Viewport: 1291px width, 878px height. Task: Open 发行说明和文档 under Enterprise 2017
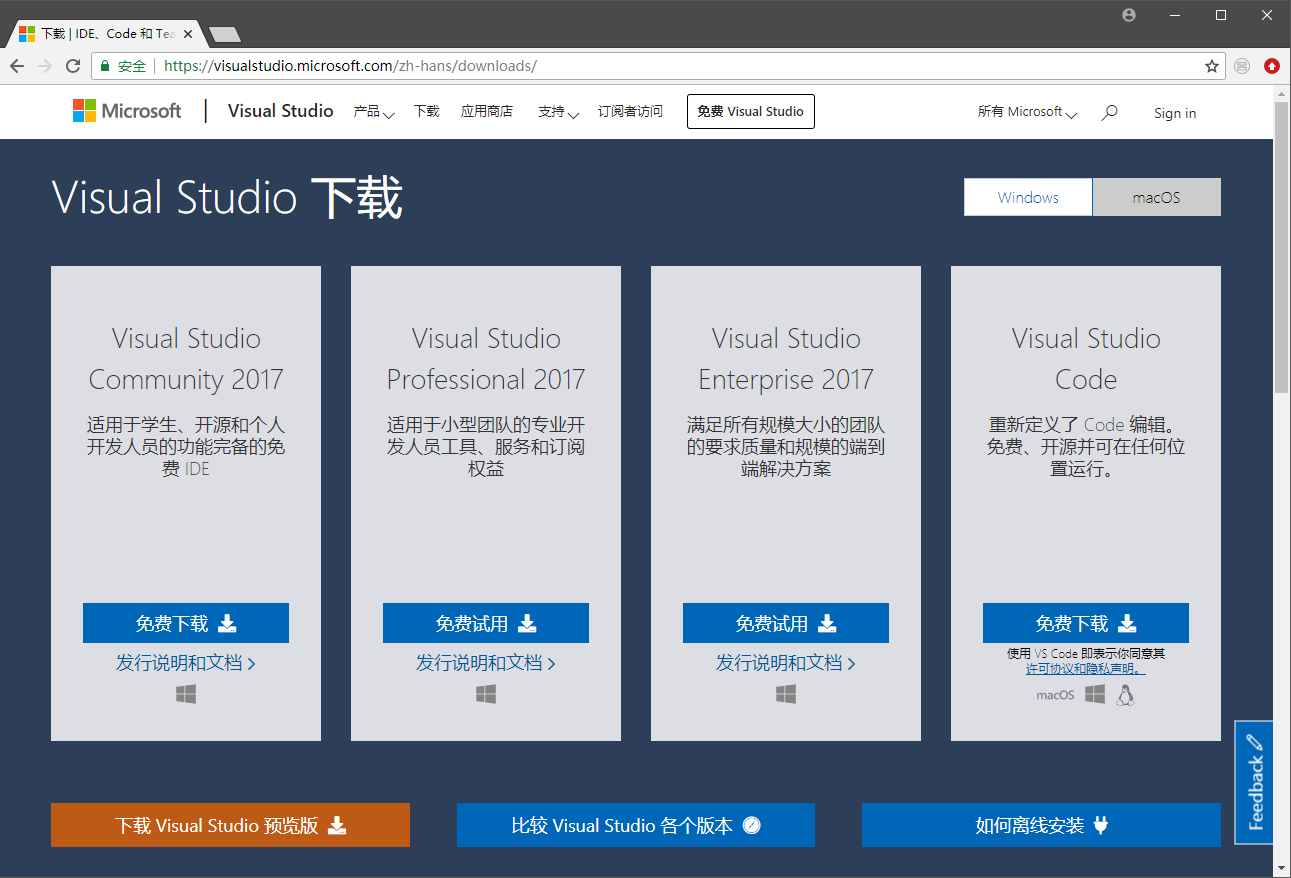coord(786,663)
